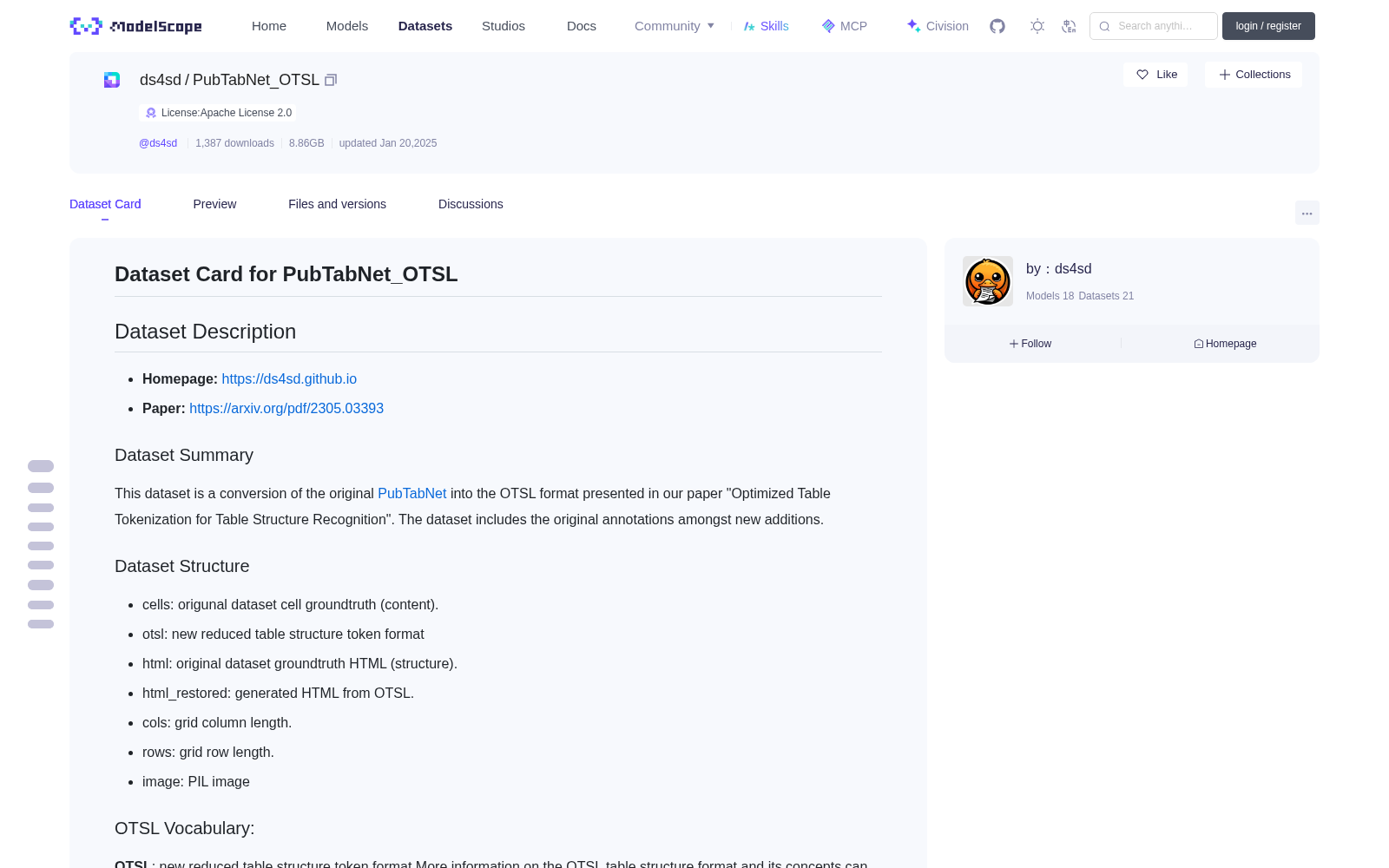The image size is (1389, 868).
Task: Switch to the Preview tab
Action: coord(214,204)
